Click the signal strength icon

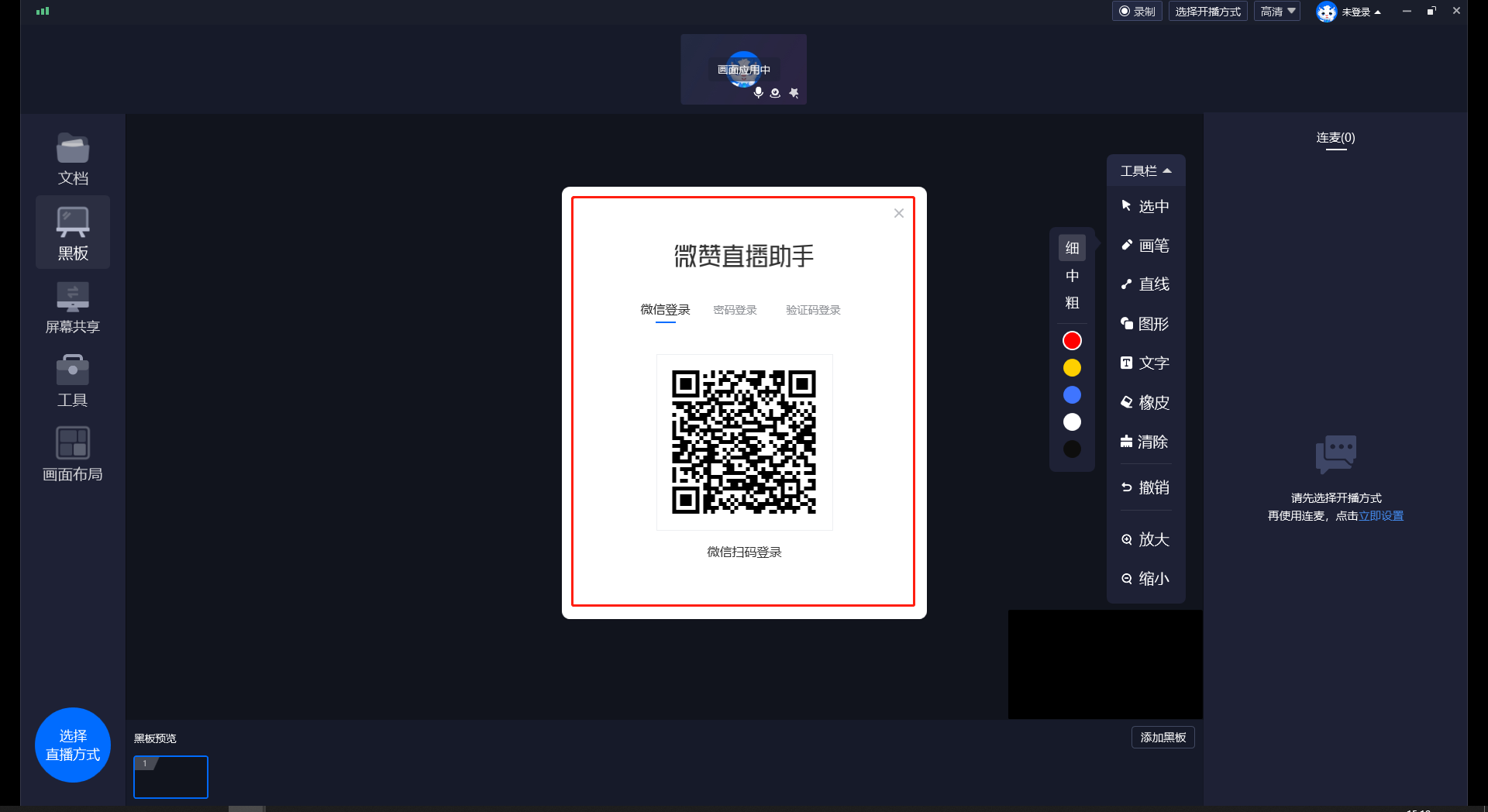click(43, 11)
